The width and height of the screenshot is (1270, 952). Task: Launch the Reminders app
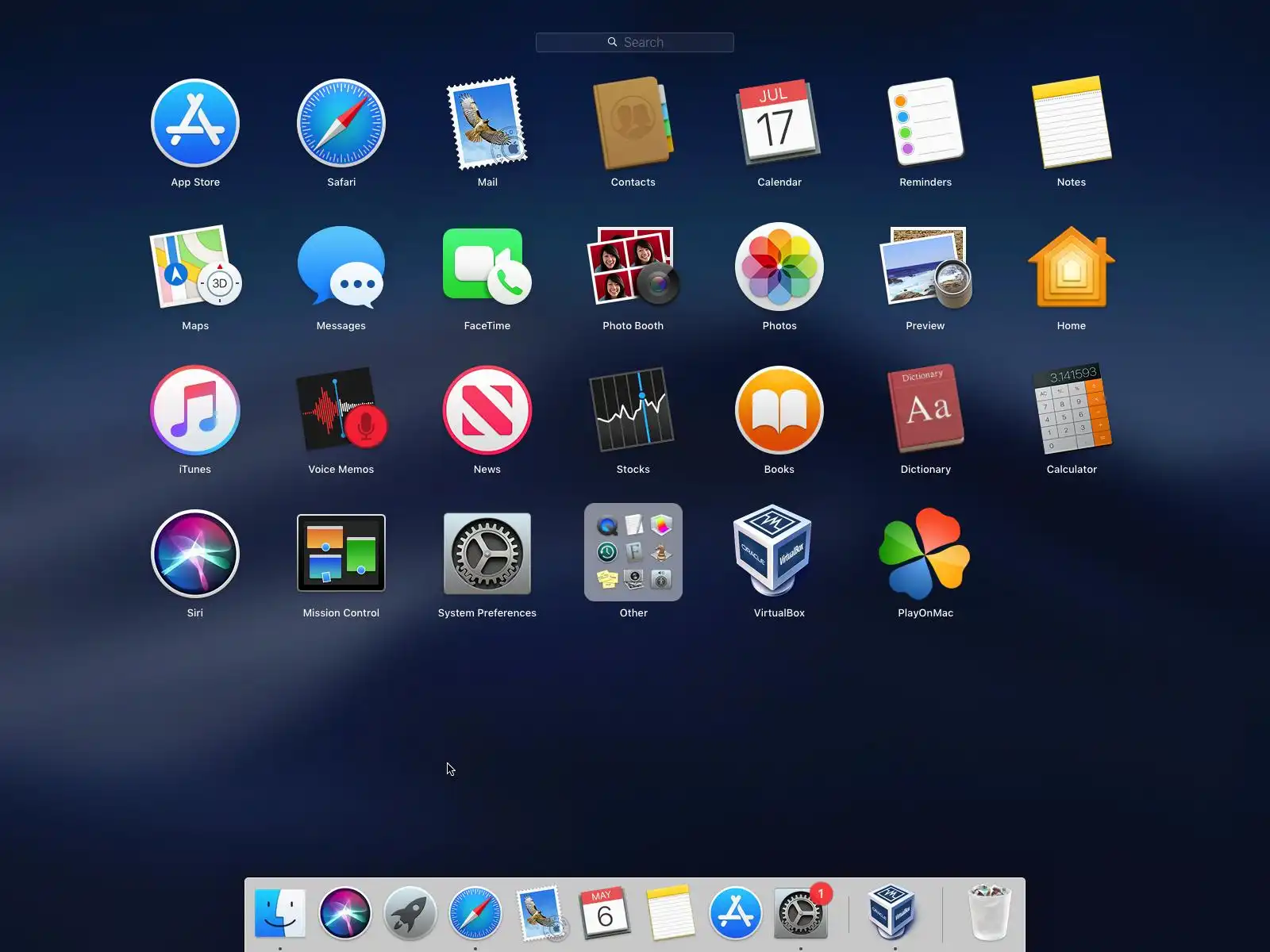coord(926,123)
